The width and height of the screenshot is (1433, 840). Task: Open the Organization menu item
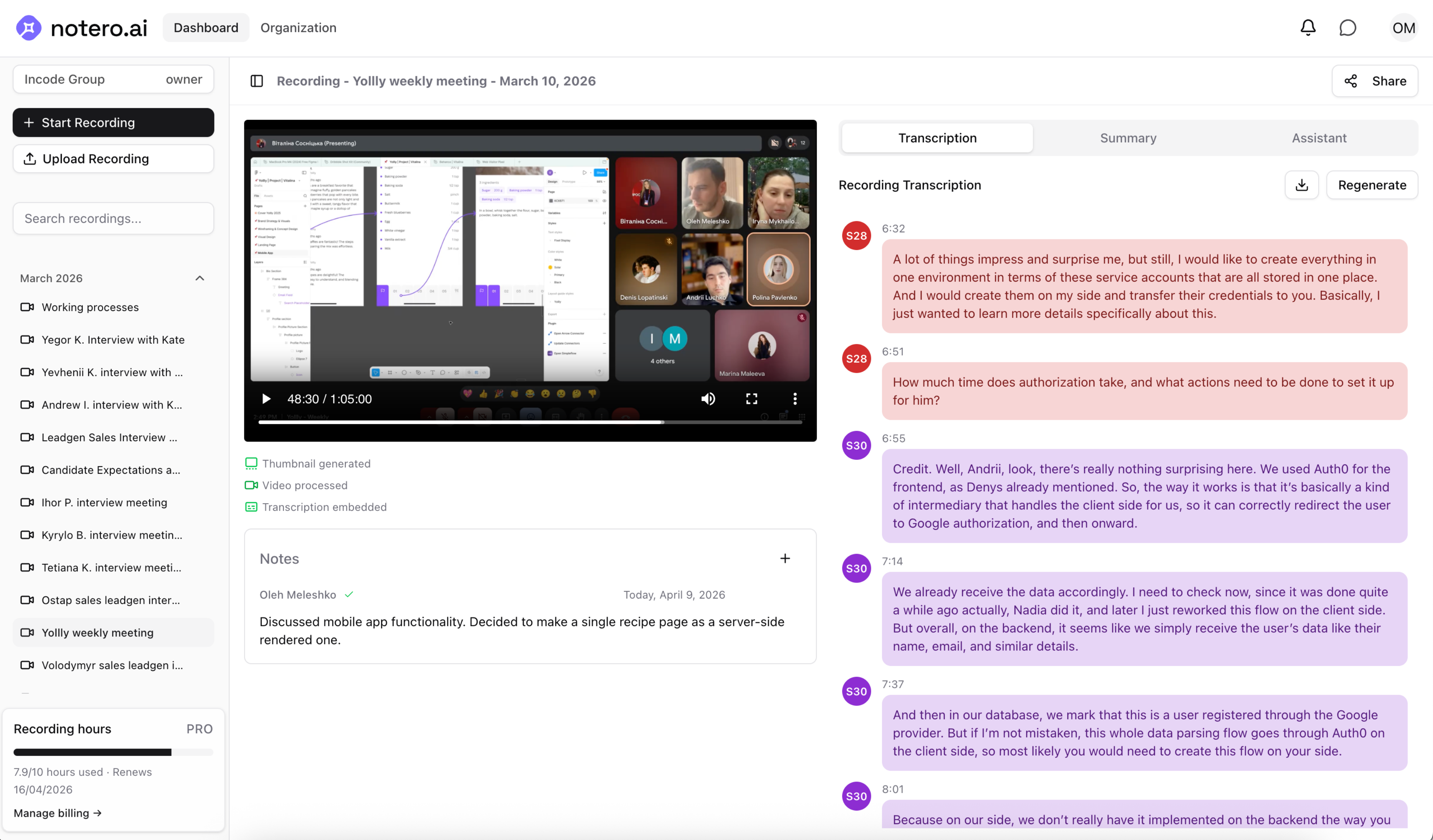click(298, 27)
